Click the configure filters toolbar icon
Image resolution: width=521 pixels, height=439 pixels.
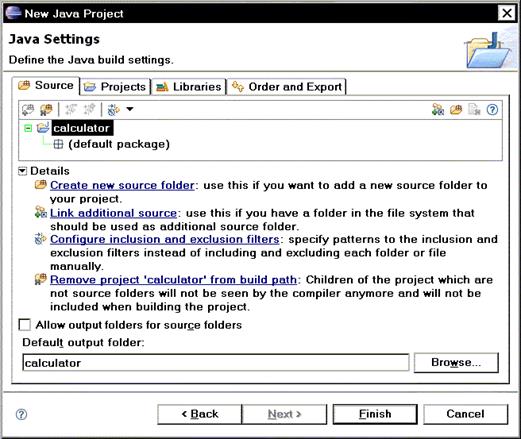pos(114,109)
